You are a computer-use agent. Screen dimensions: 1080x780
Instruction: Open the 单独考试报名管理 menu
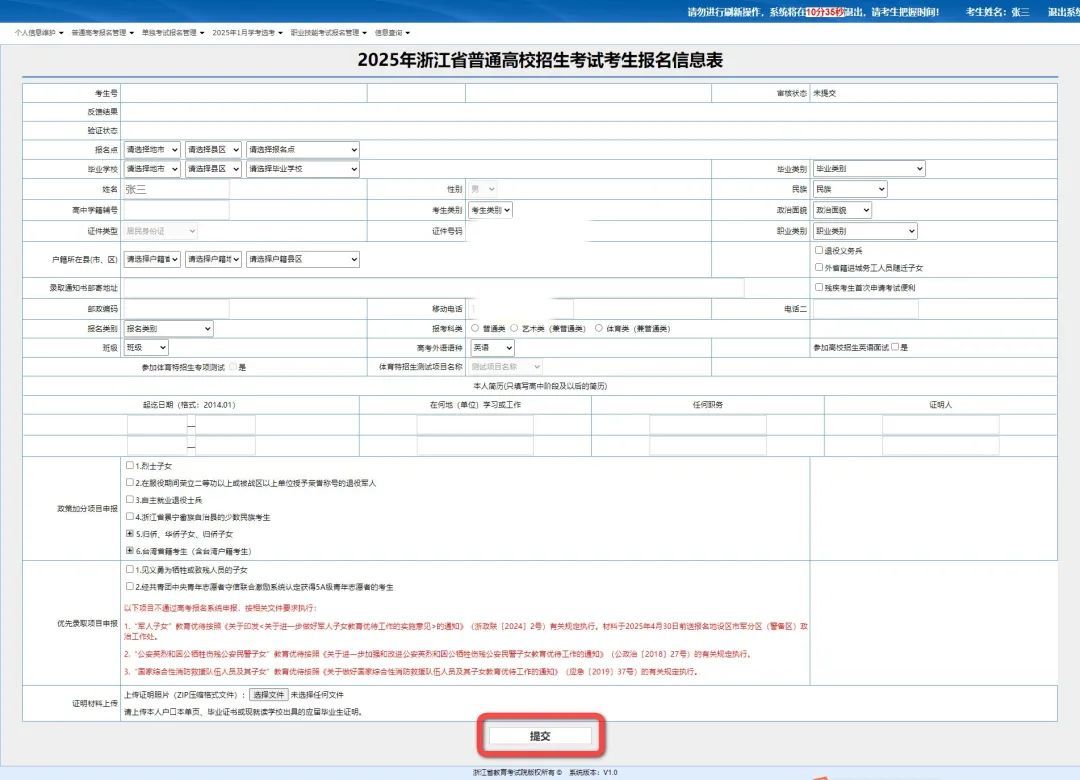(173, 32)
